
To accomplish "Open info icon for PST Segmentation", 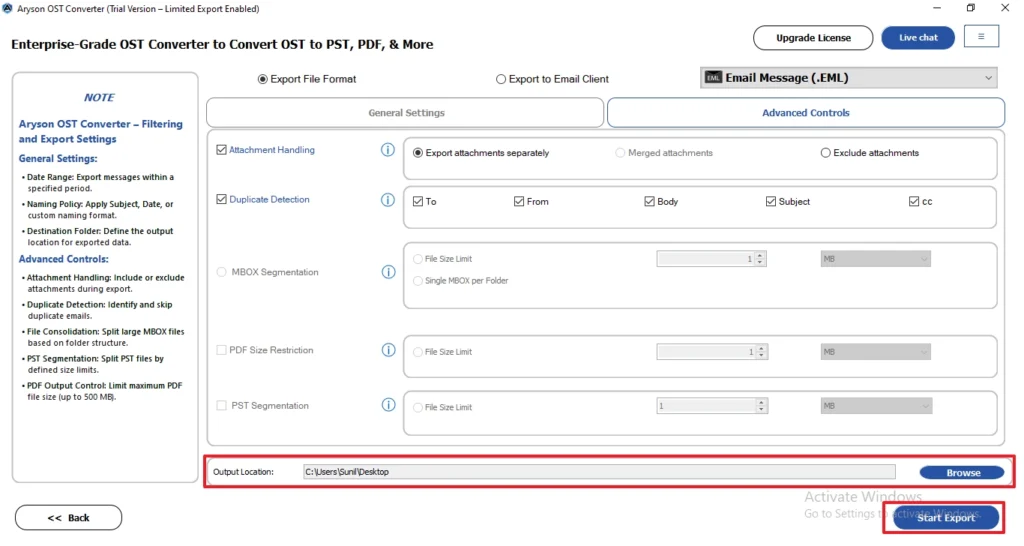I will tap(389, 405).
